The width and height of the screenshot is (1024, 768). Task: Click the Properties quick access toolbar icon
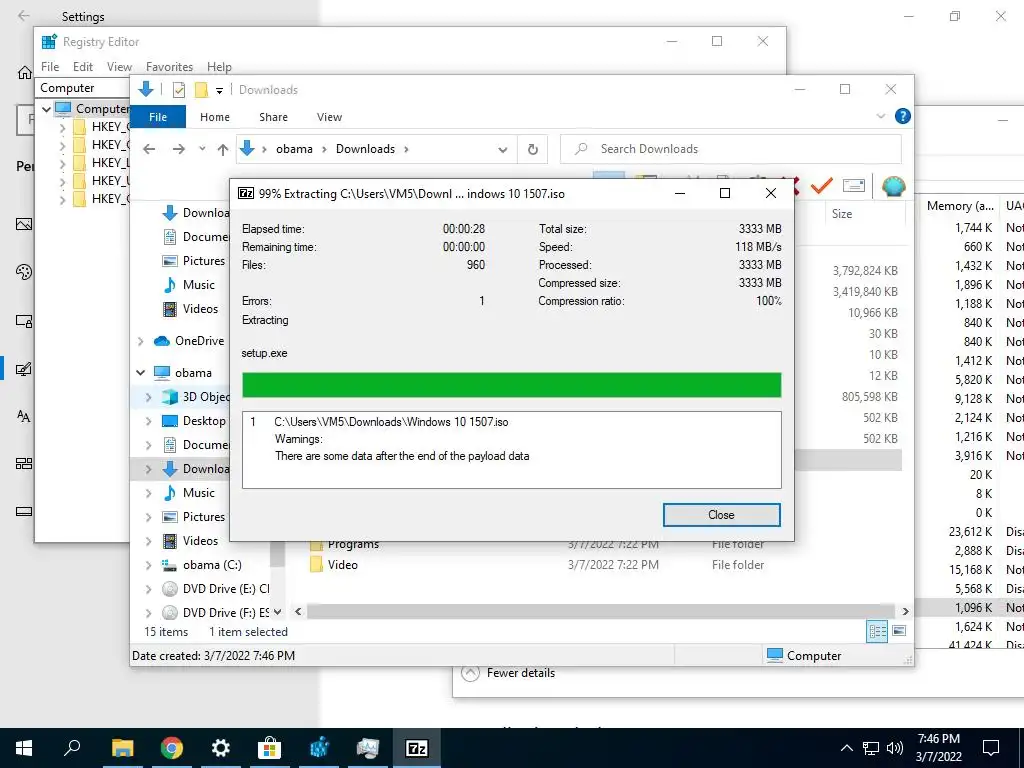[178, 89]
